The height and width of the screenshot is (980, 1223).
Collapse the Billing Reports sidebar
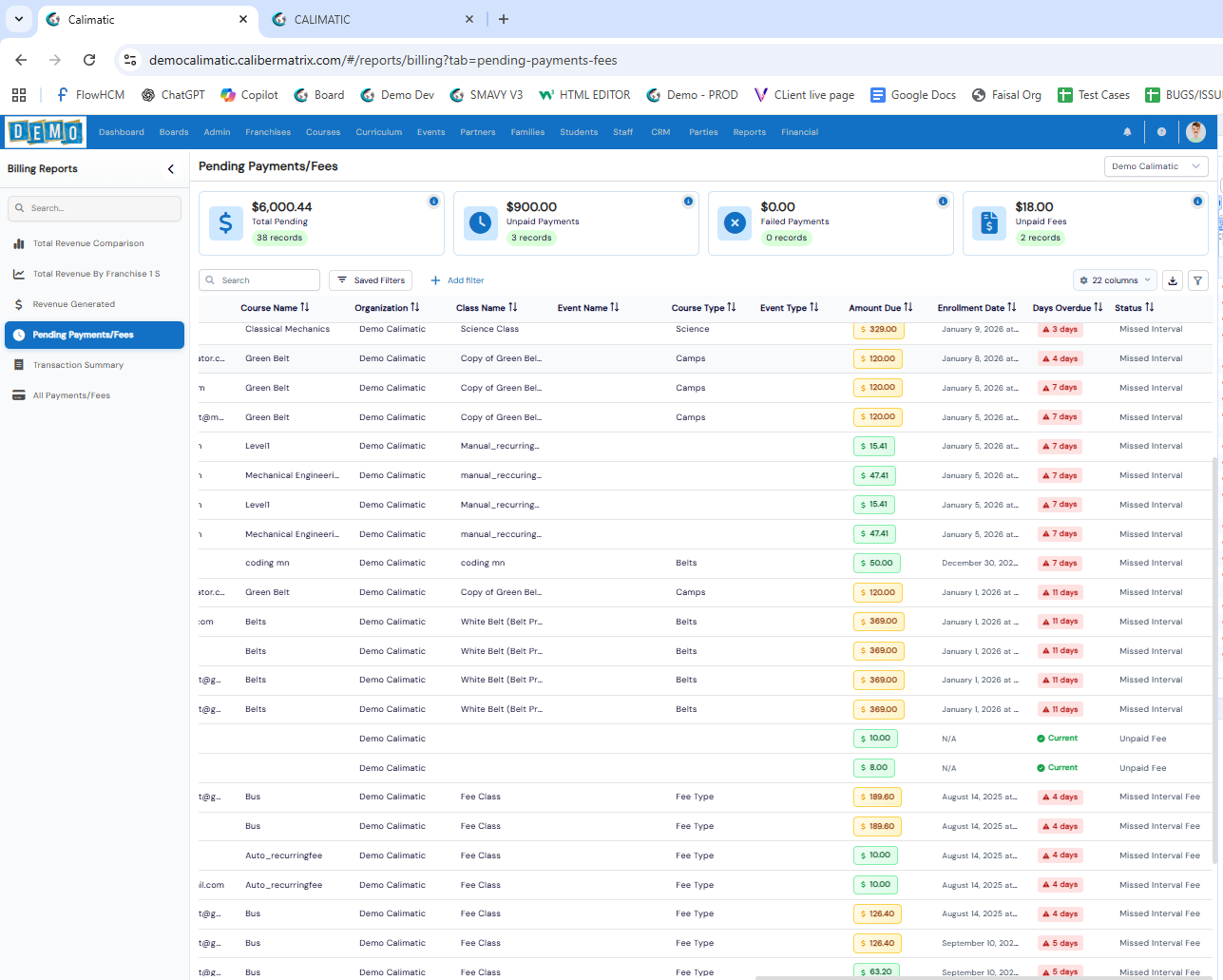pos(171,169)
